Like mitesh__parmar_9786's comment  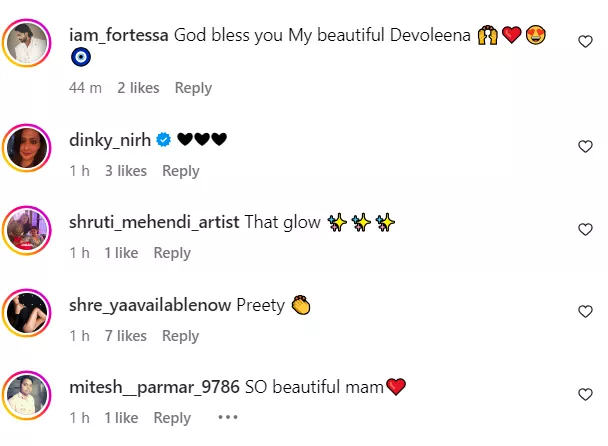point(586,394)
